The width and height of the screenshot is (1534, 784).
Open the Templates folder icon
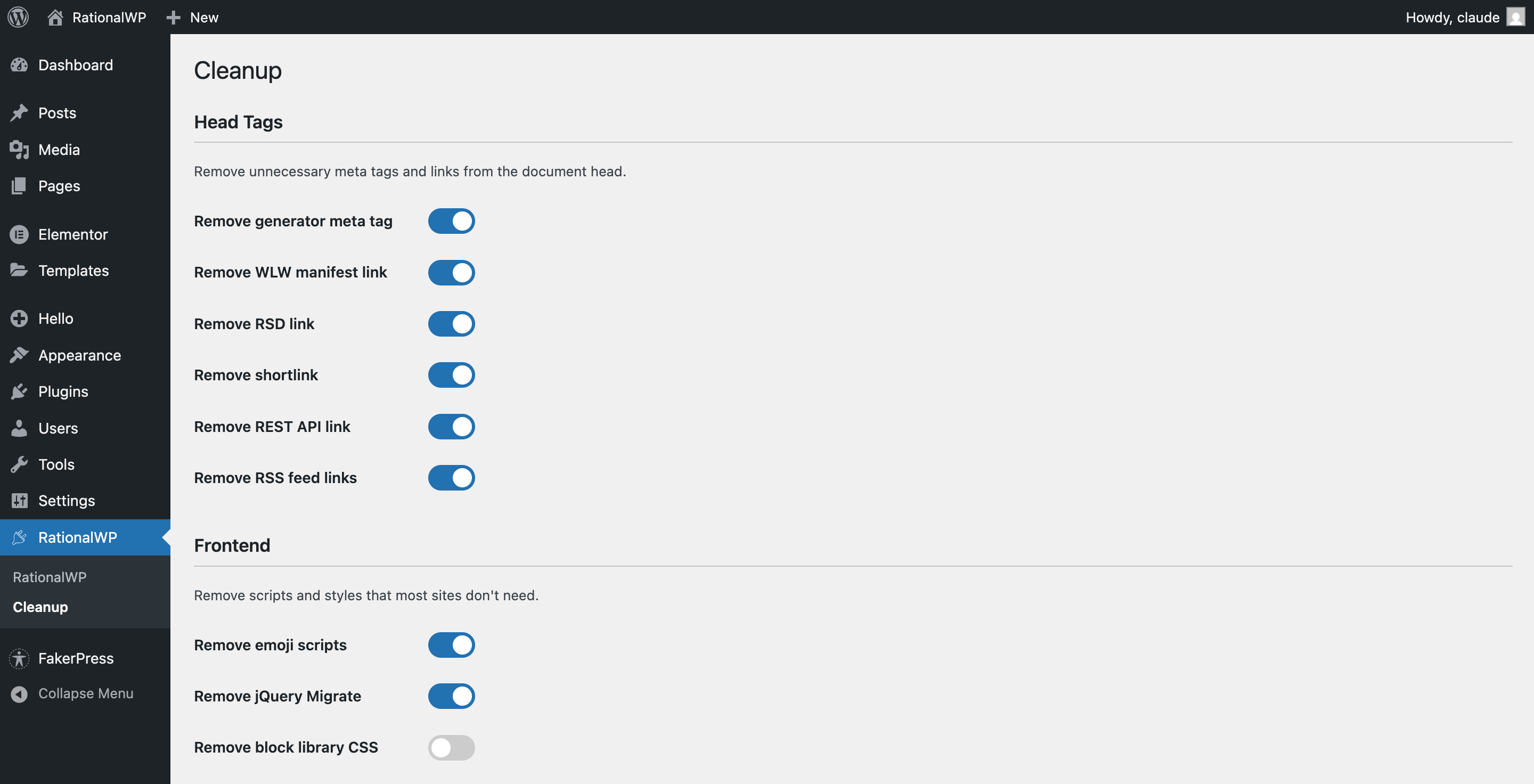(x=19, y=270)
